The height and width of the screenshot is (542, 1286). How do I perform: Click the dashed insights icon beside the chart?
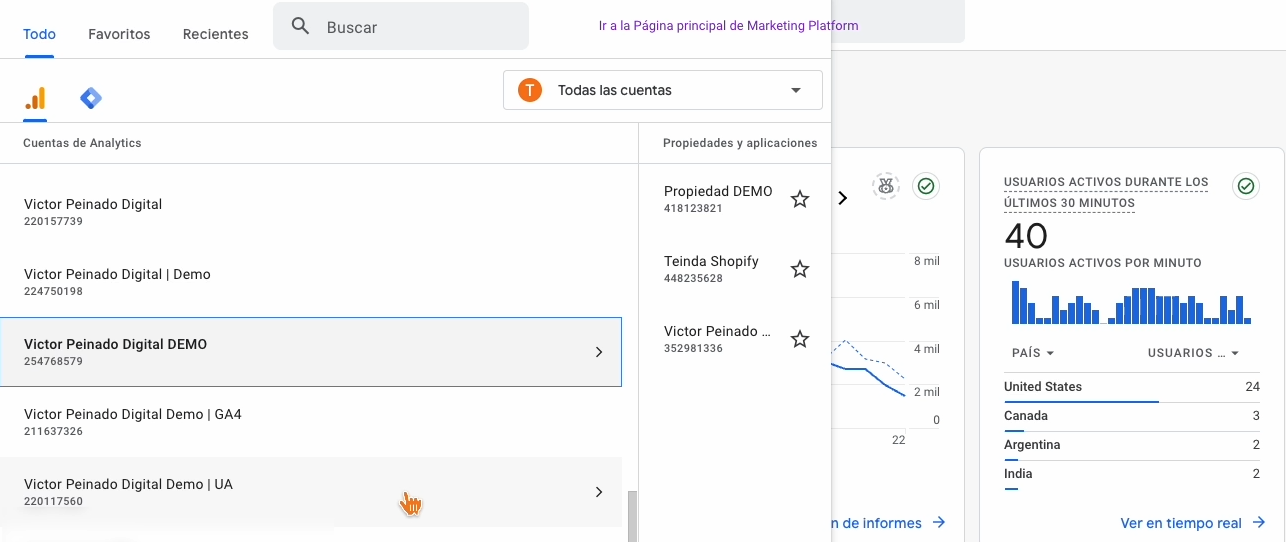click(885, 186)
